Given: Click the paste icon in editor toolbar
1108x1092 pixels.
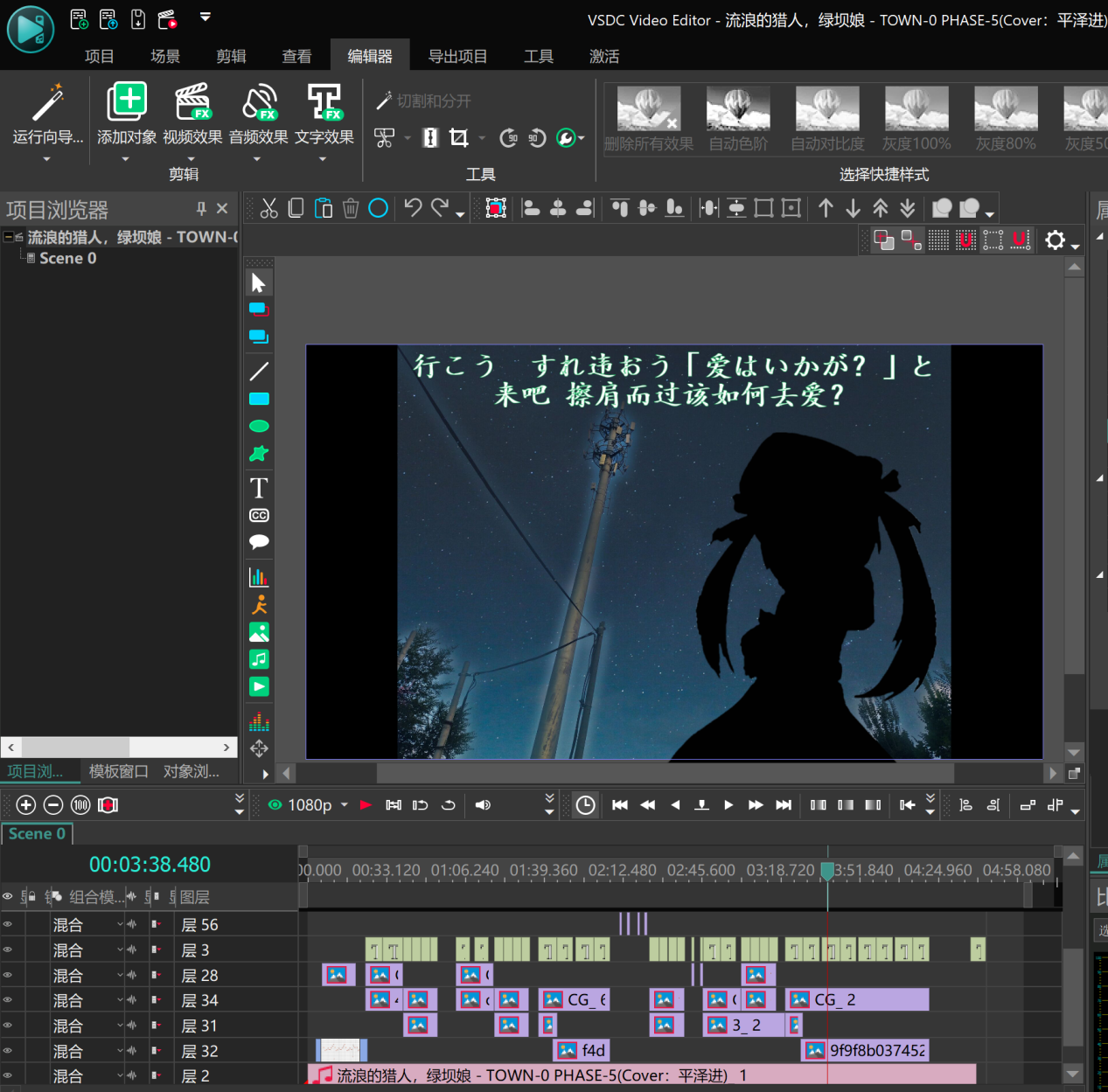Looking at the screenshot, I should click(x=324, y=208).
